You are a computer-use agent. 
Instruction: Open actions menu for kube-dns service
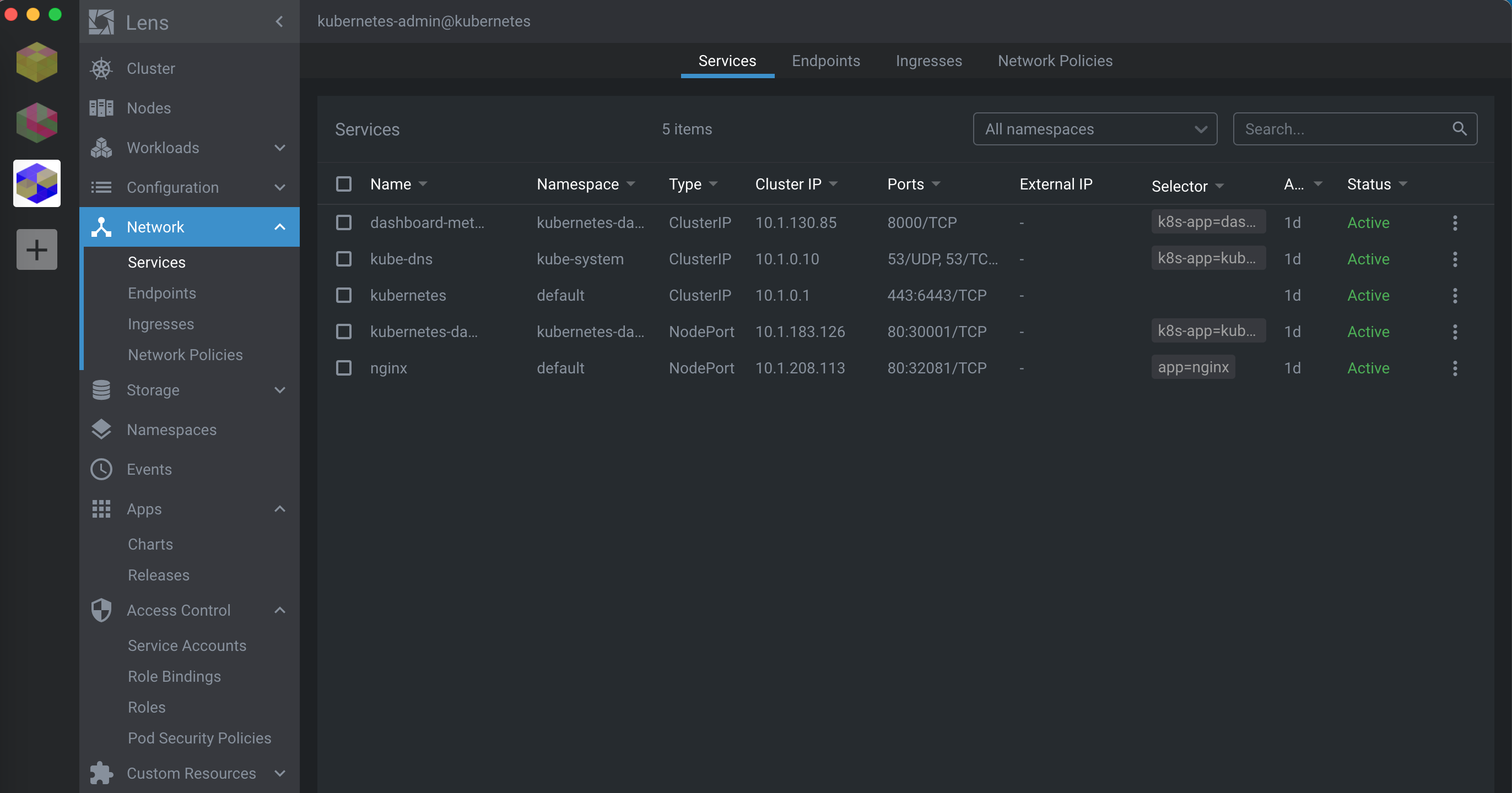[1455, 259]
